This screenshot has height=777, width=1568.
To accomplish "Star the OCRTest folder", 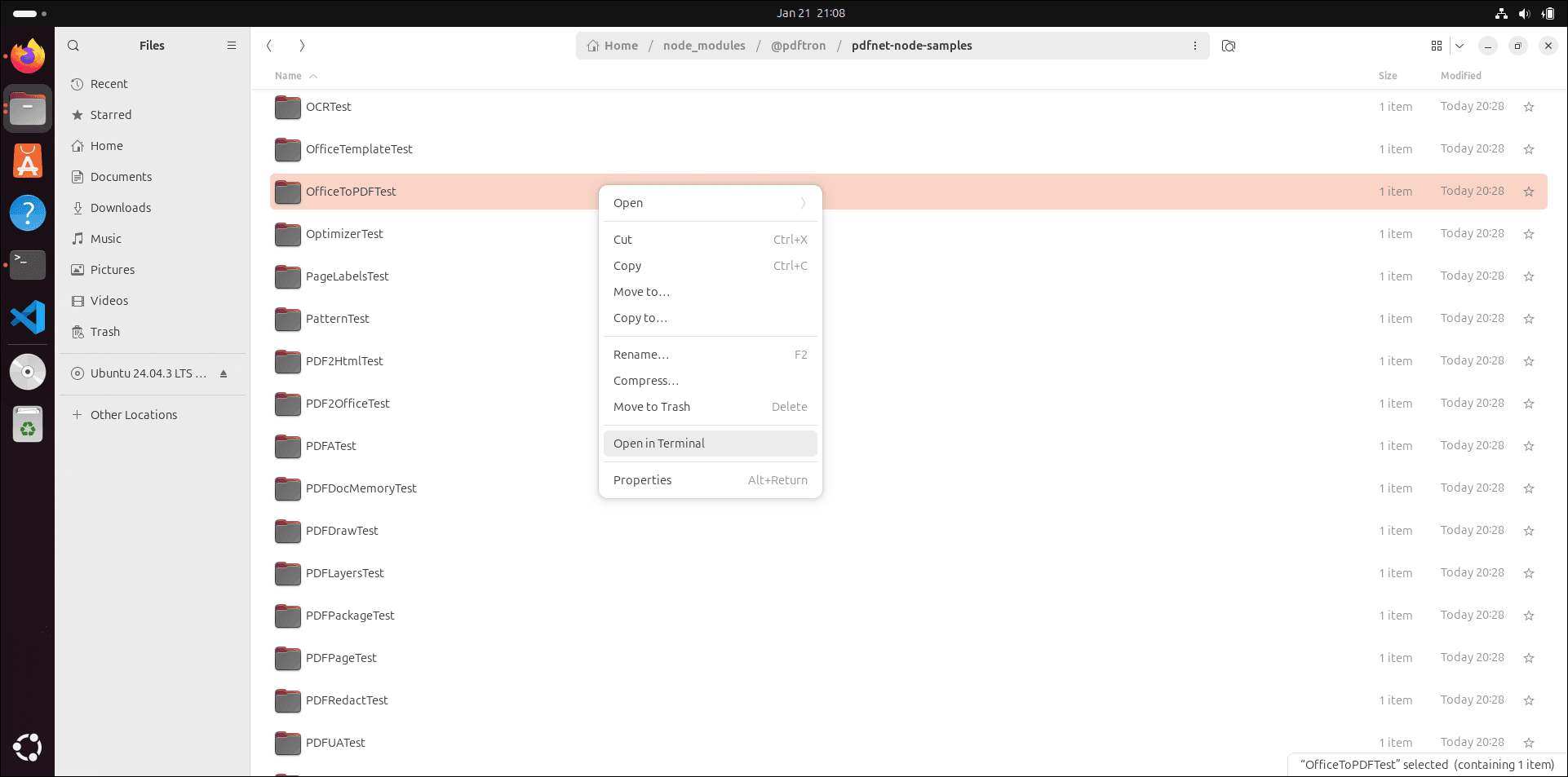I will tap(1529, 107).
